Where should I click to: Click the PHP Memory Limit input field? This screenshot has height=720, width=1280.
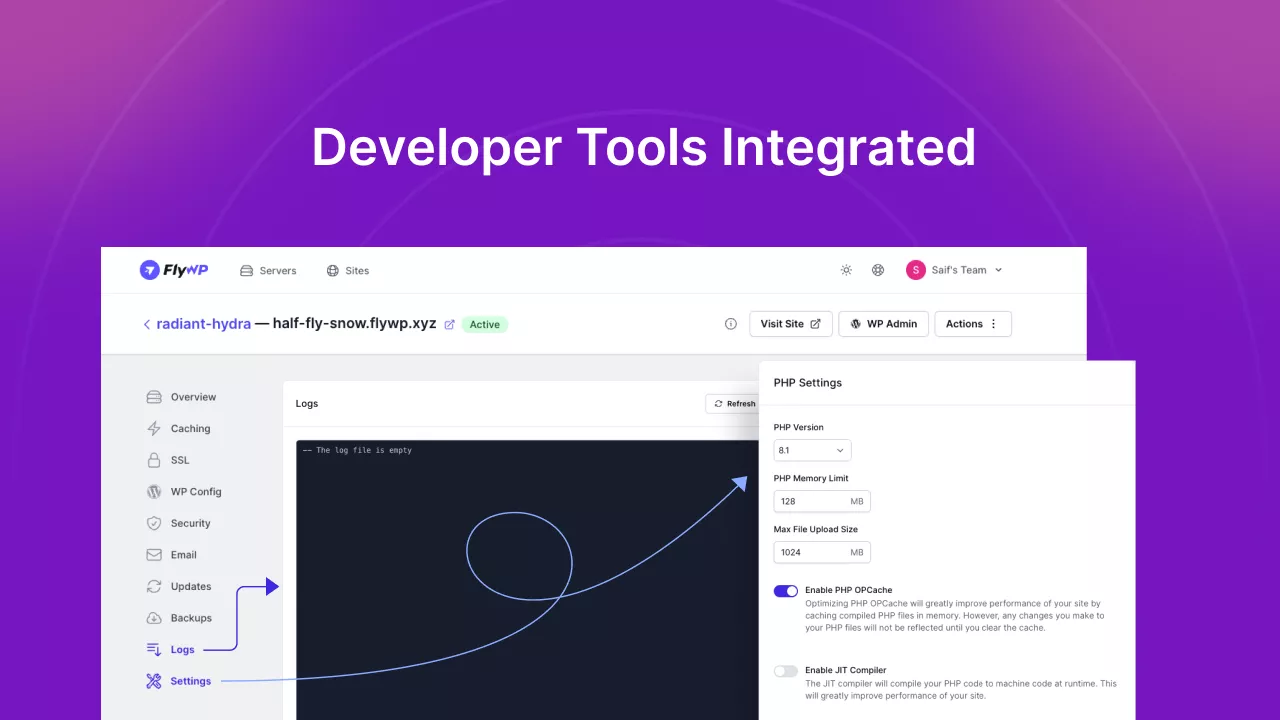click(x=810, y=501)
